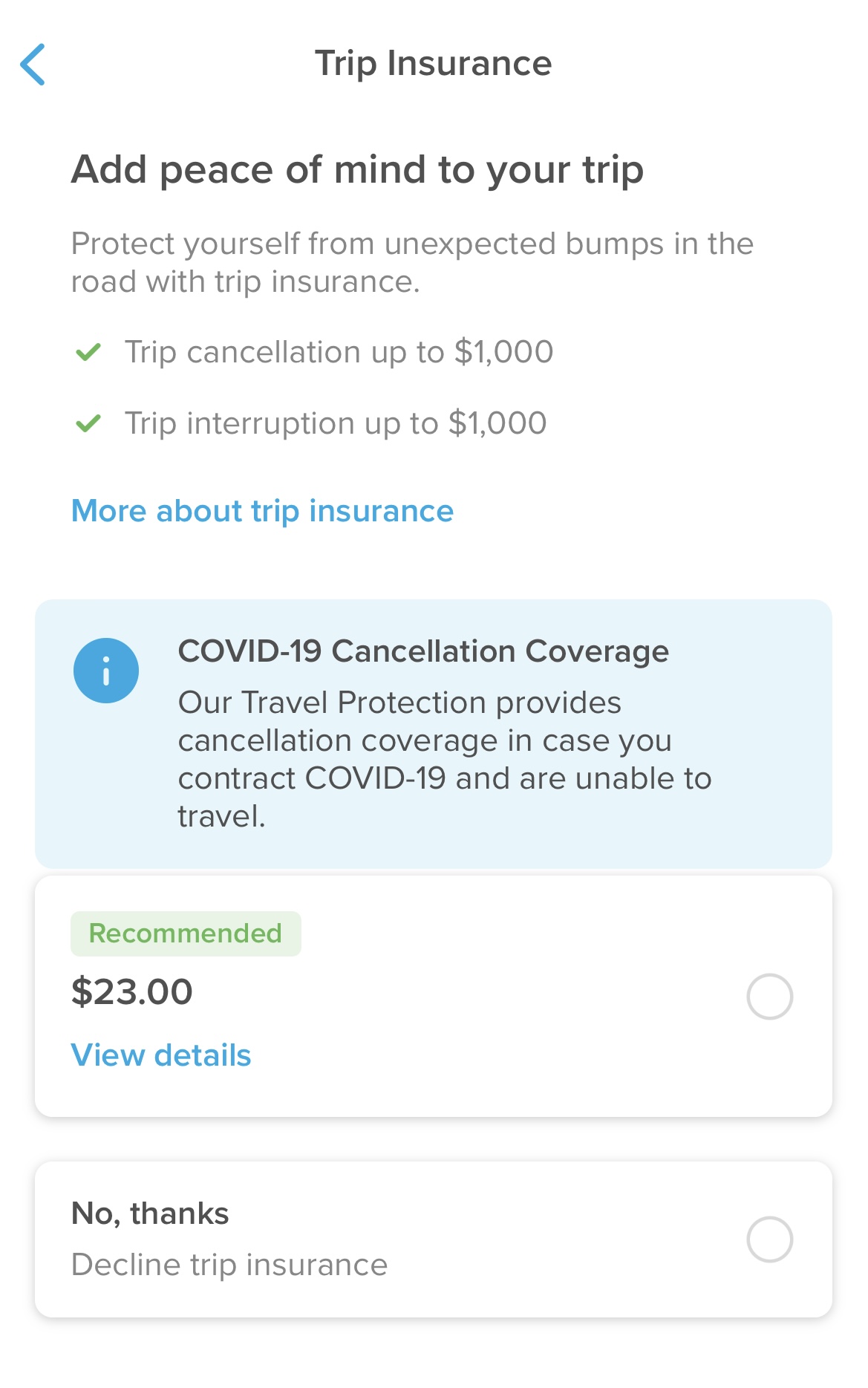
Task: Tap the Decline trip insurance text
Action: 229,1265
